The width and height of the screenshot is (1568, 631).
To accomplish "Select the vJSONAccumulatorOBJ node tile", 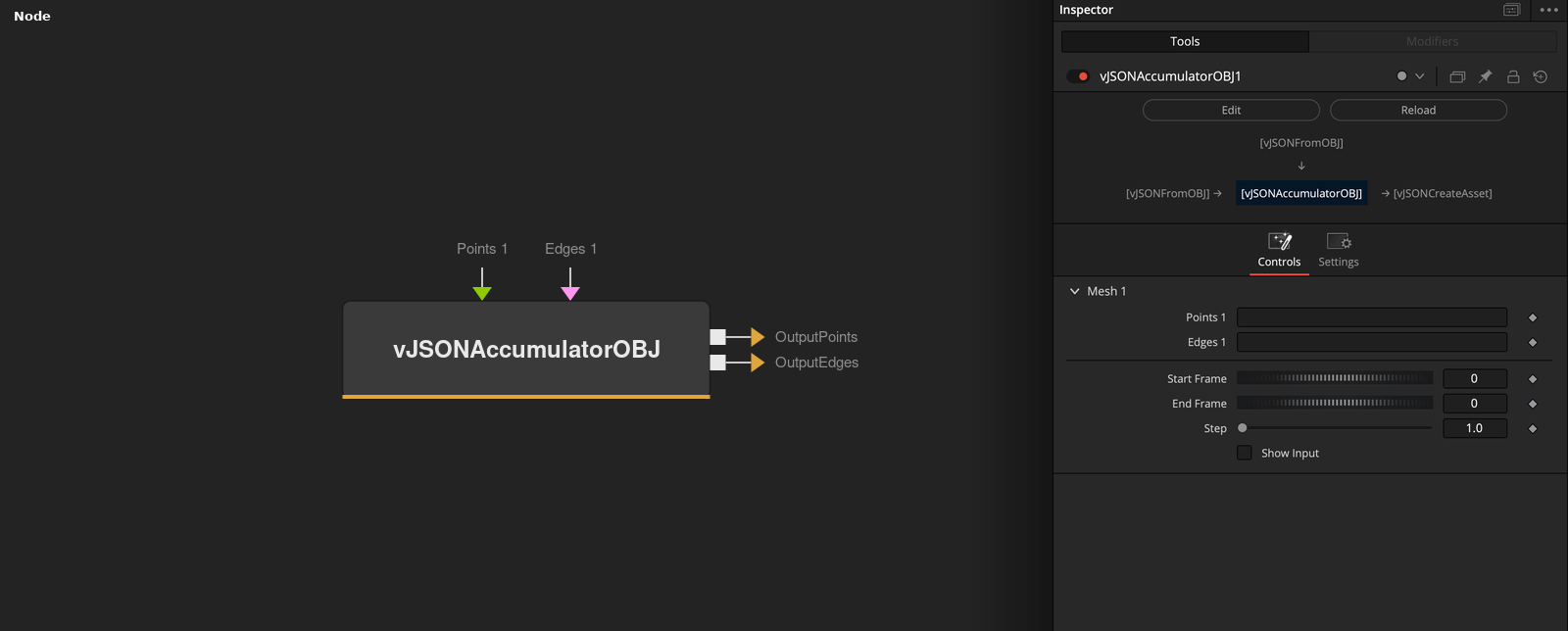I will click(526, 350).
